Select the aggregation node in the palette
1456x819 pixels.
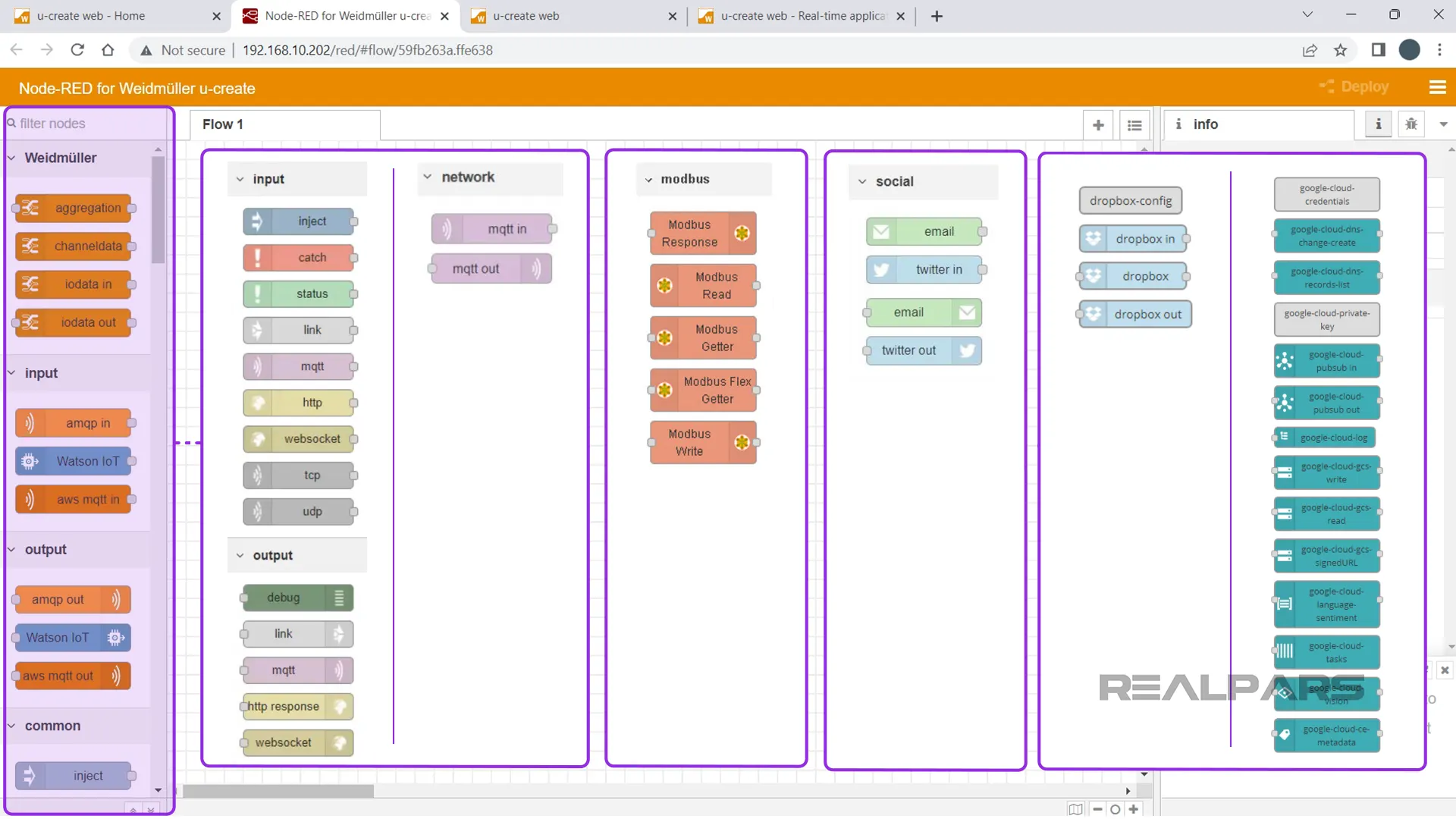click(x=74, y=208)
